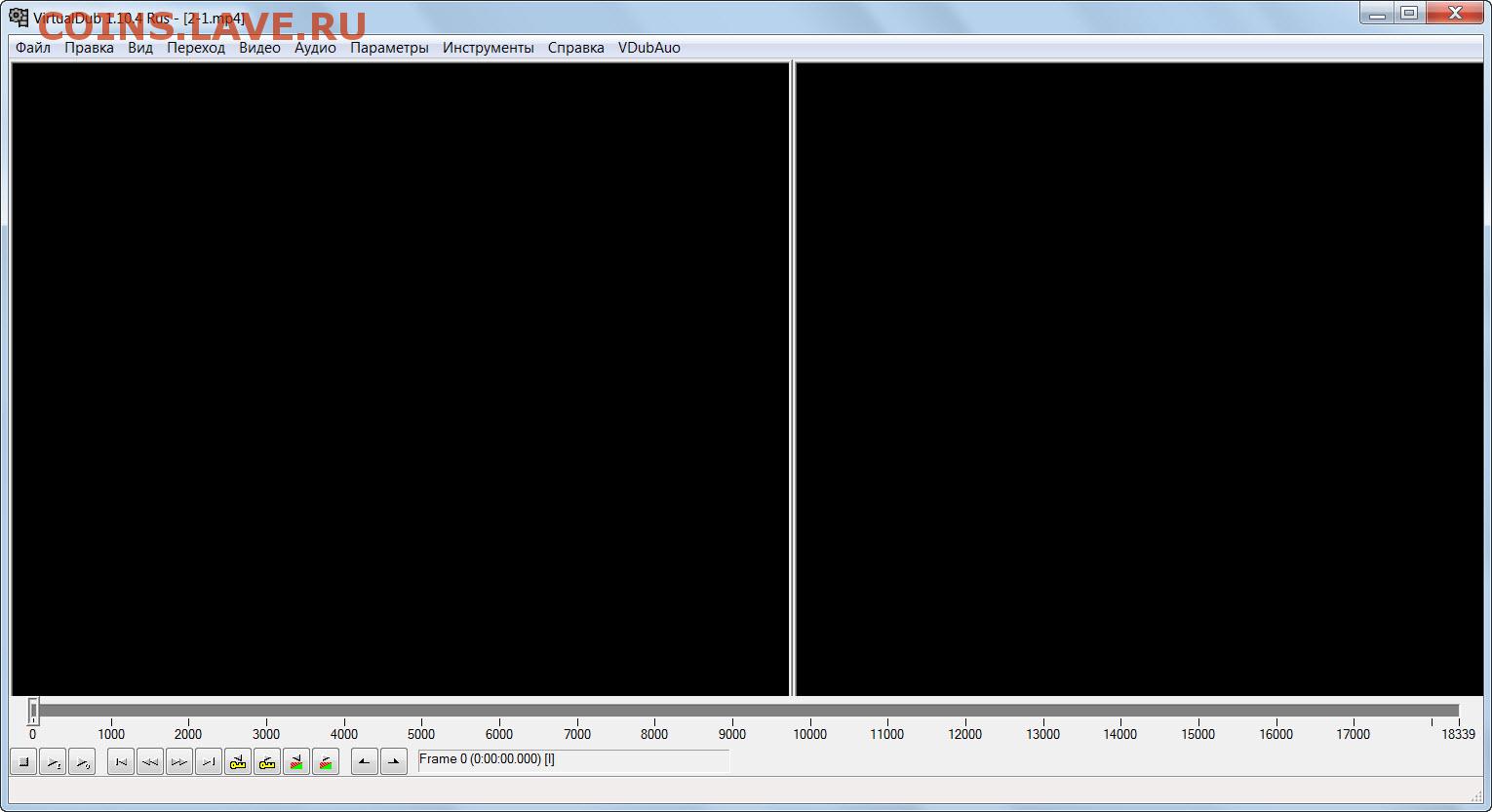Seek to the next scene change
Image resolution: width=1492 pixels, height=812 pixels.
pos(326,762)
